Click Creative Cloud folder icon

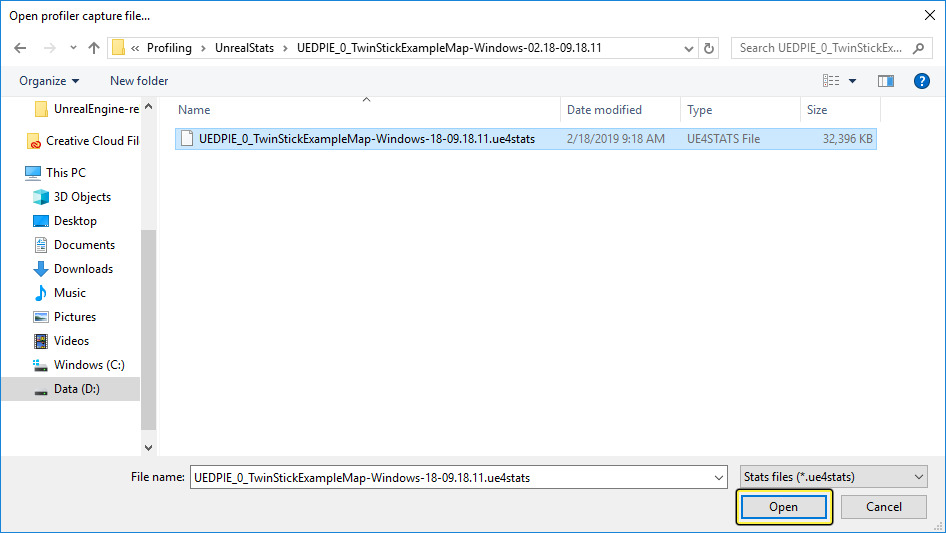[x=34, y=141]
